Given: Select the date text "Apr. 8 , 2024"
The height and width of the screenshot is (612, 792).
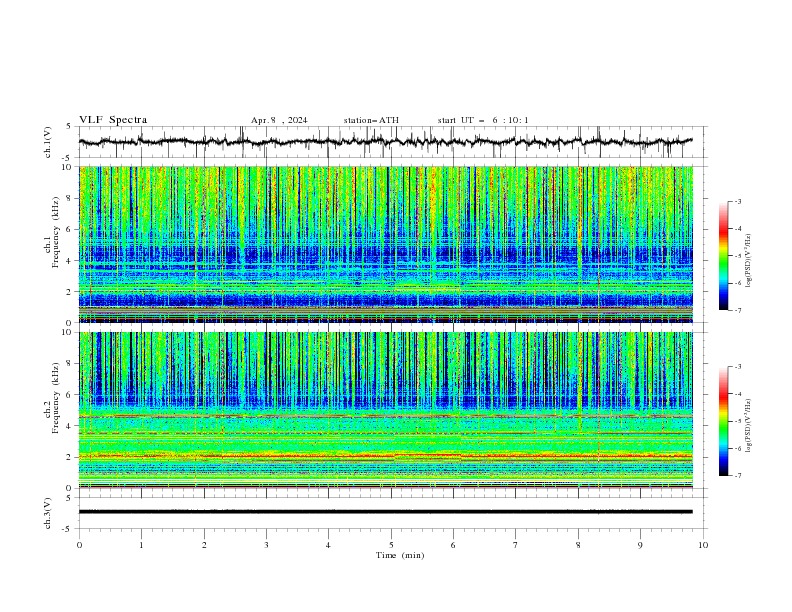Looking at the screenshot, I should pos(279,120).
